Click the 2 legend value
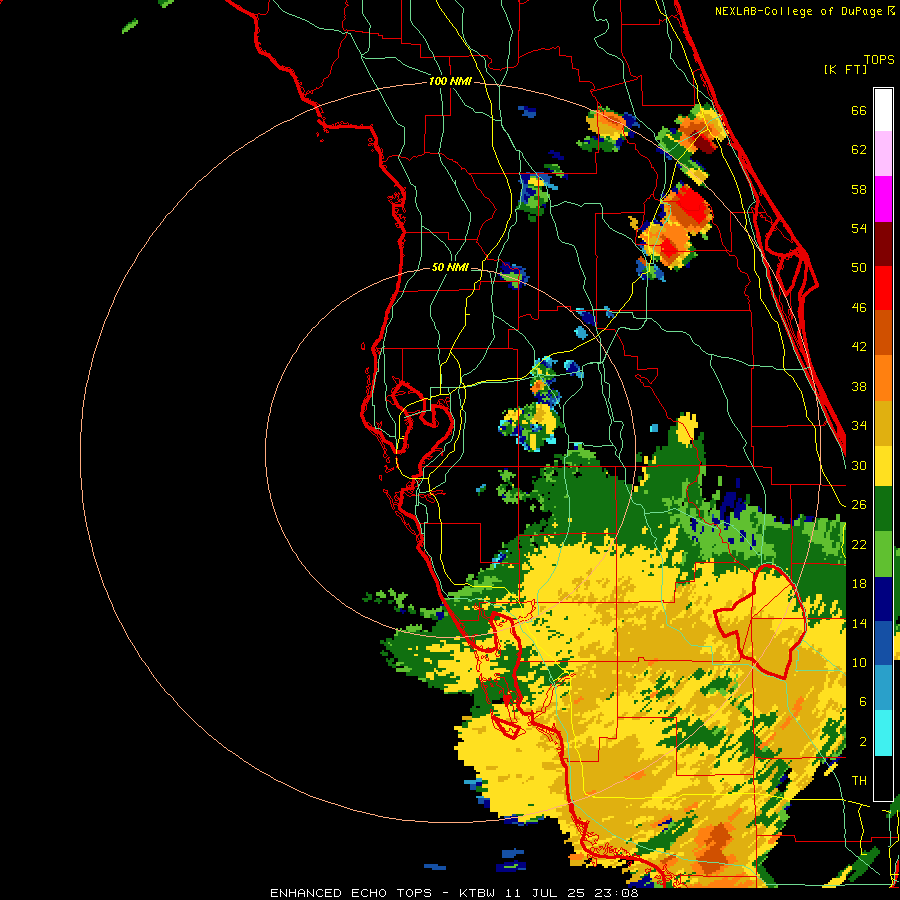The height and width of the screenshot is (900, 900). tap(863, 742)
